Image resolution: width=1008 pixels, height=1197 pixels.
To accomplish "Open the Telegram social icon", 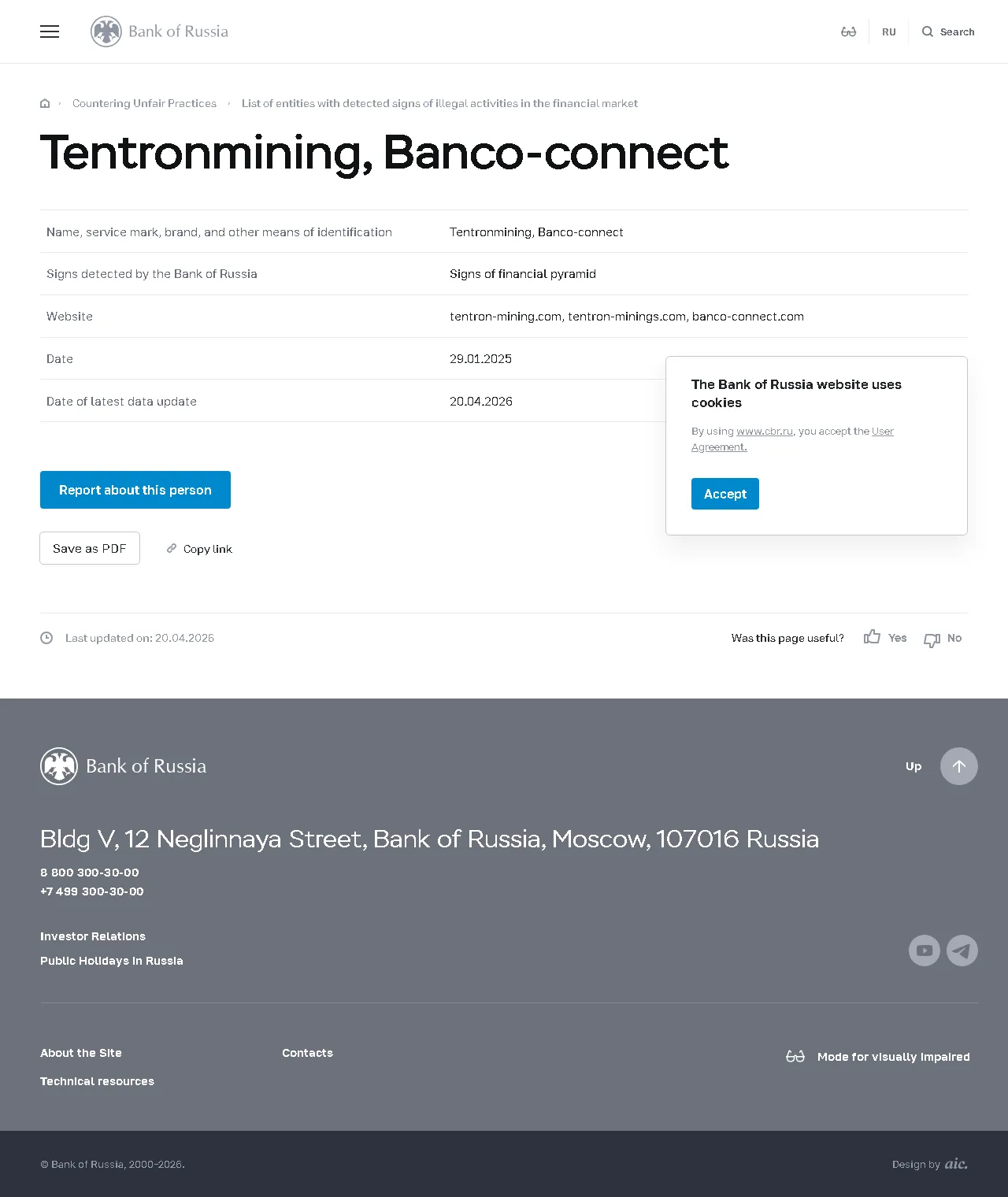I will click(962, 951).
